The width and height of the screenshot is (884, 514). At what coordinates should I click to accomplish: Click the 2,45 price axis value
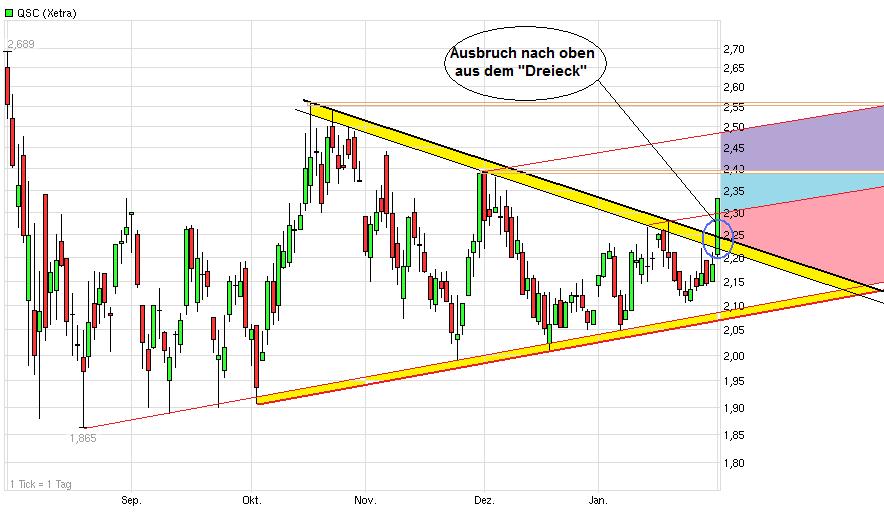[x=733, y=148]
